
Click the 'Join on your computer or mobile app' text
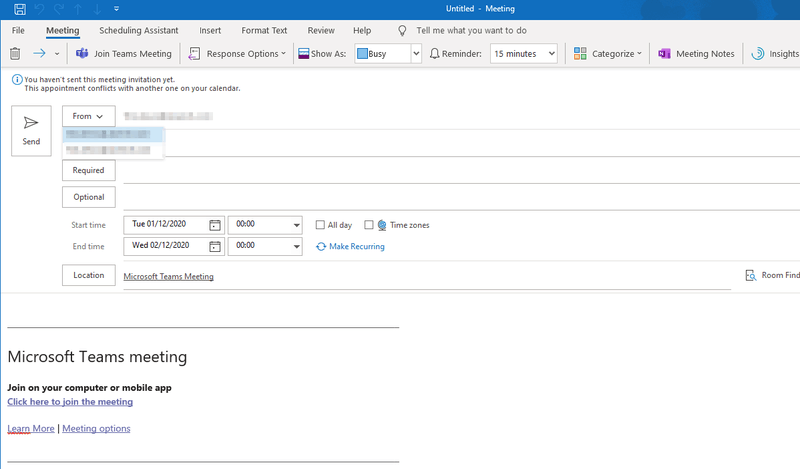(x=89, y=387)
